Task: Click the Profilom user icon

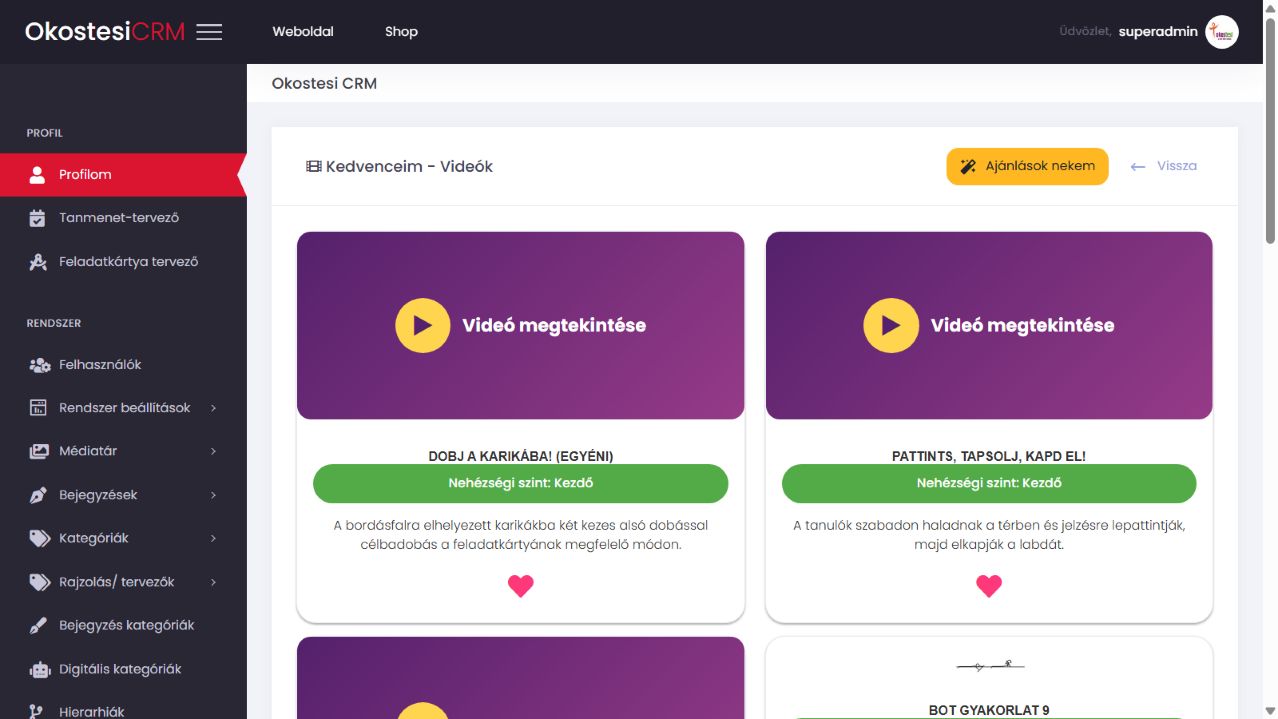Action: click(38, 175)
